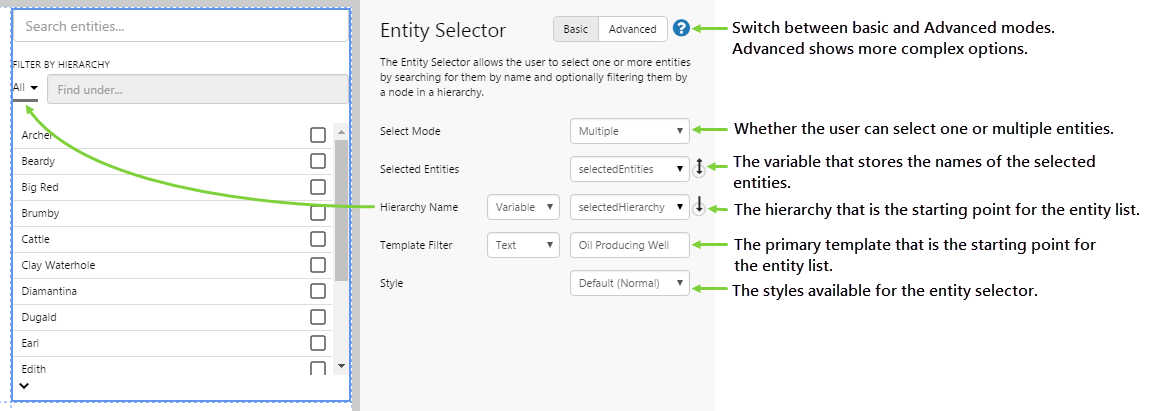Screen dimensions: 1150x411
Task: Switch to Basic mode tab
Action: click(576, 29)
